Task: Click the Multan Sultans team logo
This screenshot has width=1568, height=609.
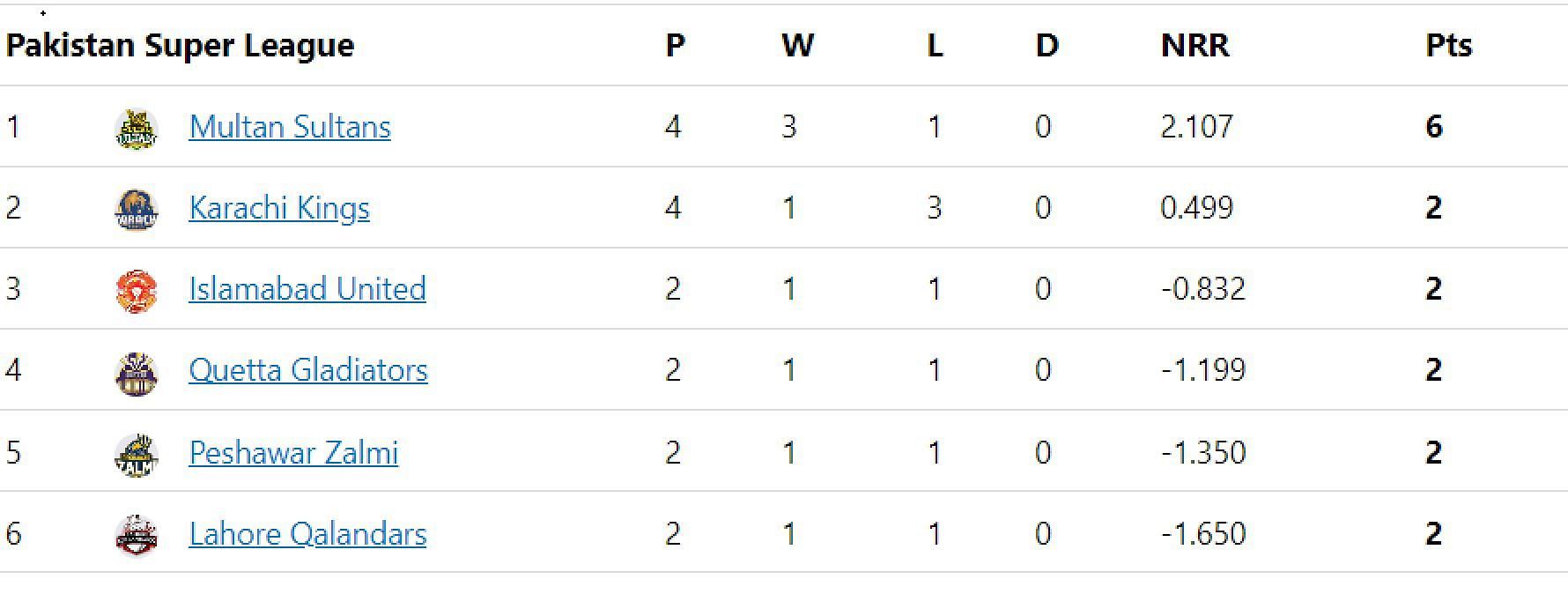Action: (x=137, y=129)
